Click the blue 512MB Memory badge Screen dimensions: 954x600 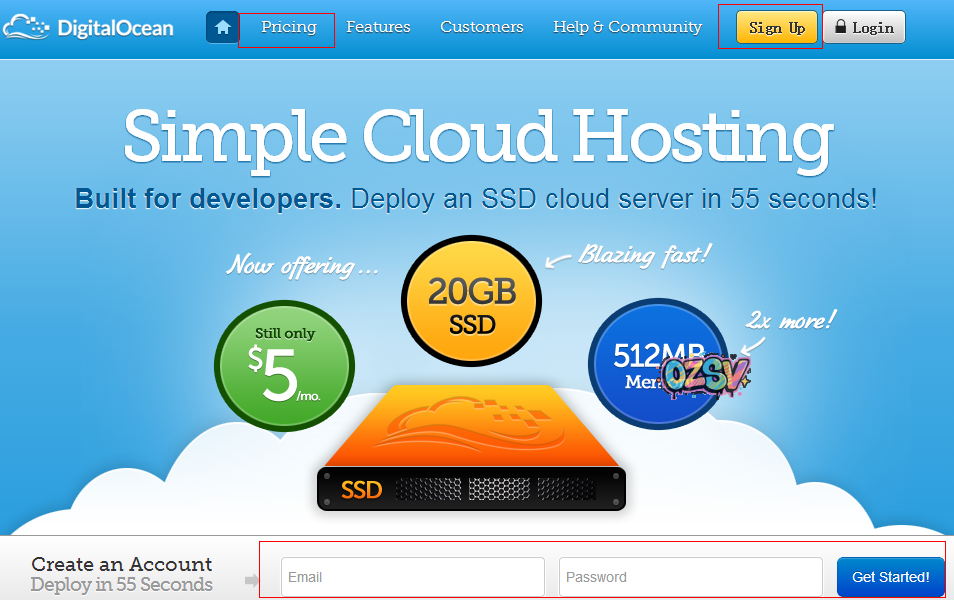659,364
